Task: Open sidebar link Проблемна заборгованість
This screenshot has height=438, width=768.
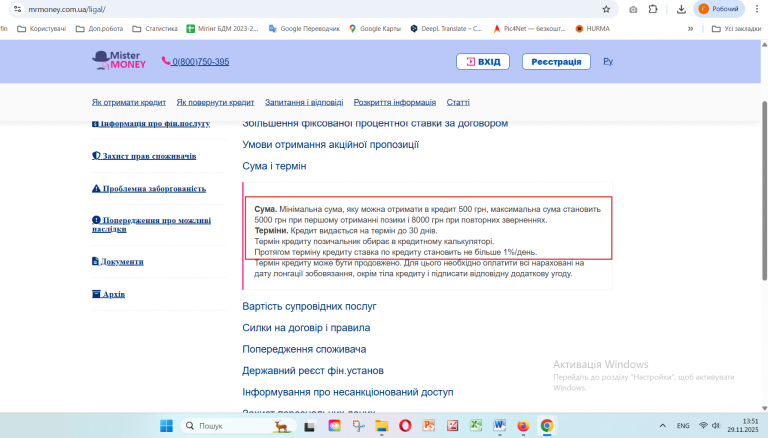Action: 149,189
